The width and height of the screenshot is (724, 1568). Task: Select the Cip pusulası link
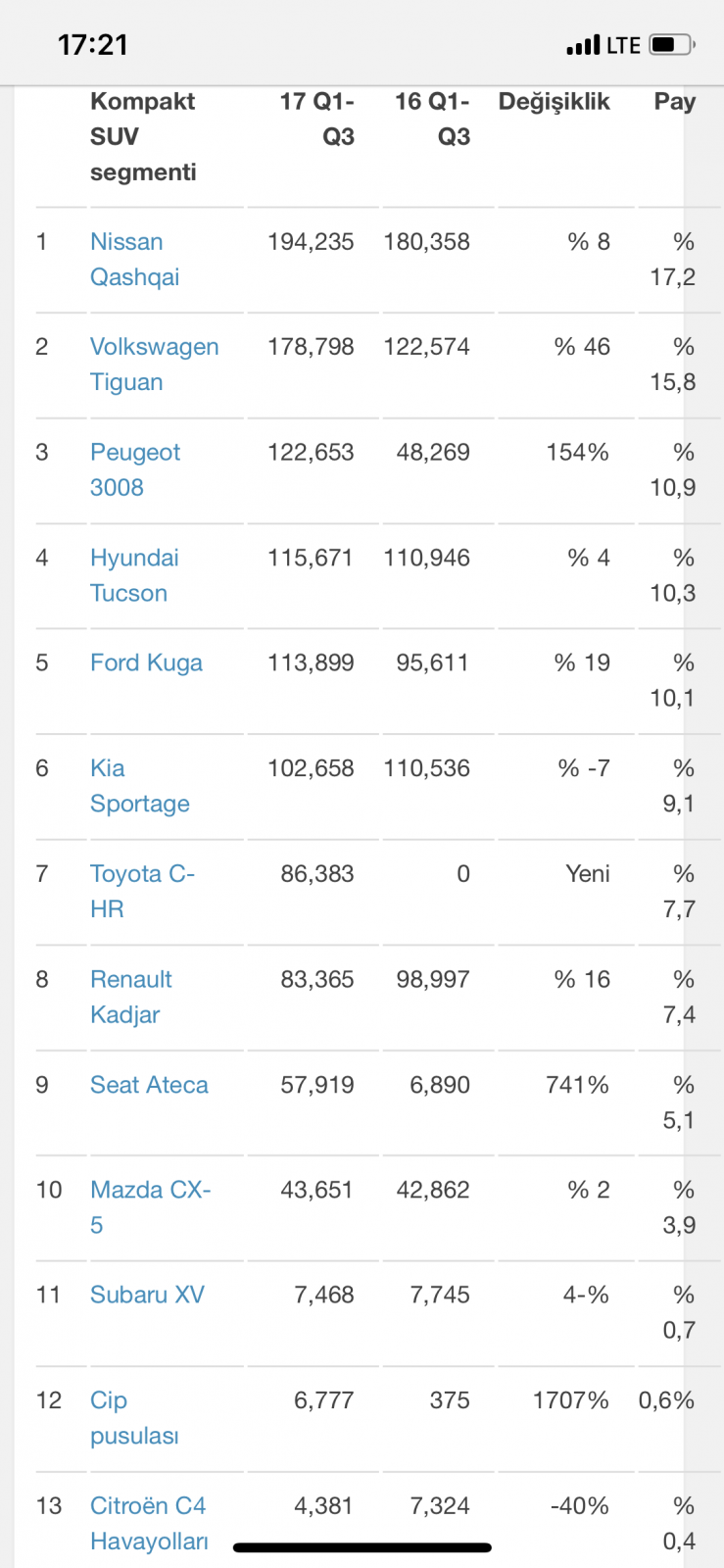(x=134, y=1418)
